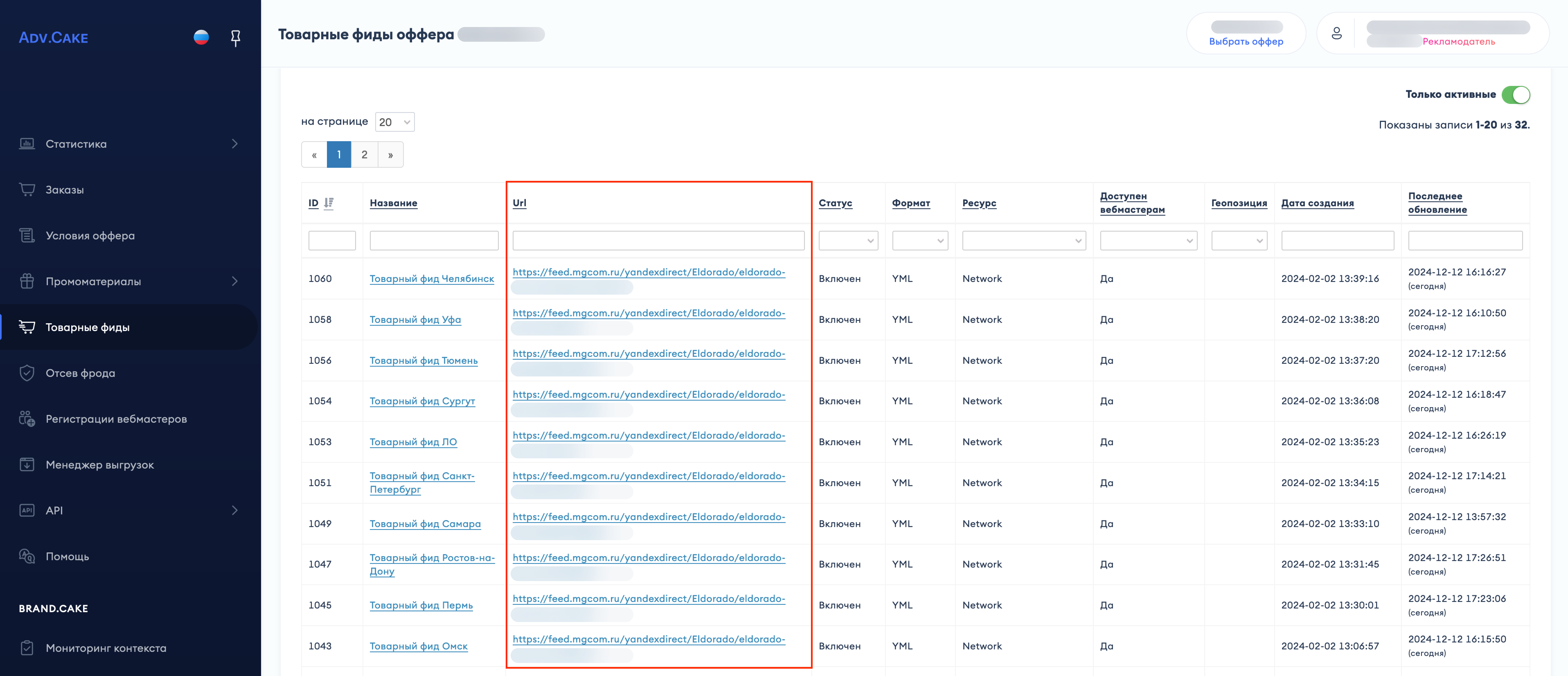Click the Отсев фрода shield icon
The width and height of the screenshot is (1568, 676).
27,373
